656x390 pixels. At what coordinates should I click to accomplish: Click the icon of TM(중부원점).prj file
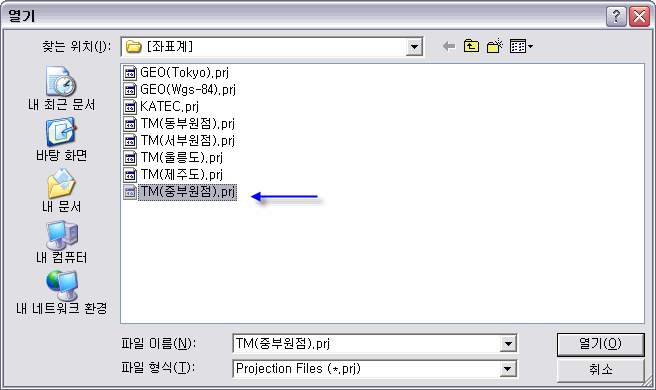point(130,192)
